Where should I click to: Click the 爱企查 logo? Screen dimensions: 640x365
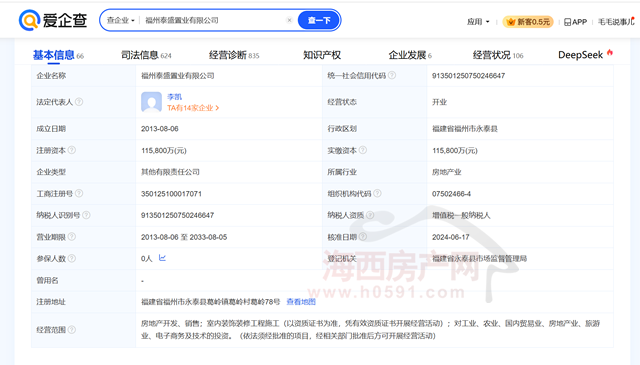53,20
